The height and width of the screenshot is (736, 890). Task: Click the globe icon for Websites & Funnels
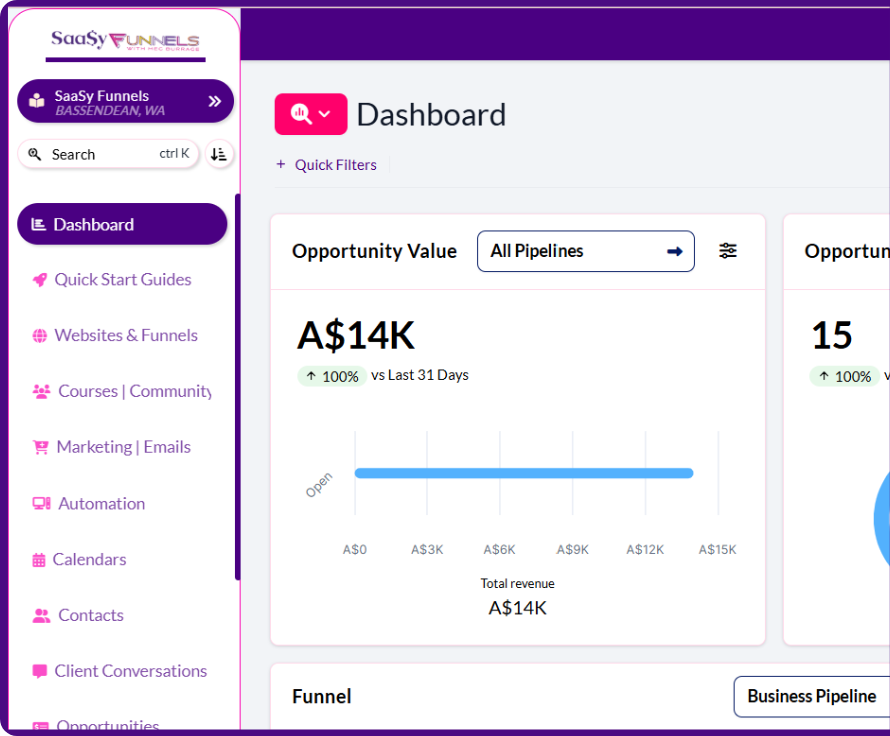click(x=39, y=336)
